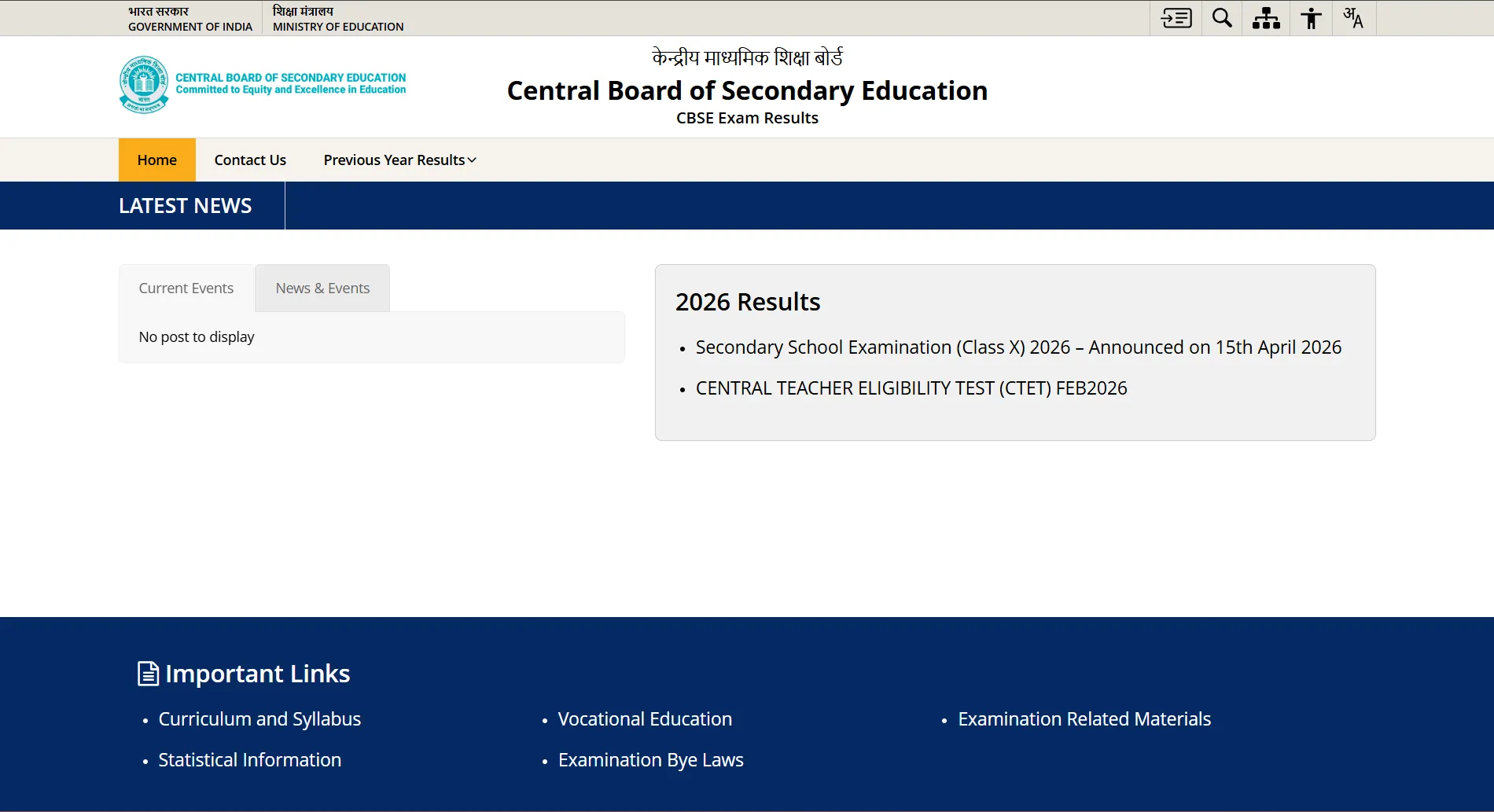Select the Current Events tab

[x=186, y=288]
